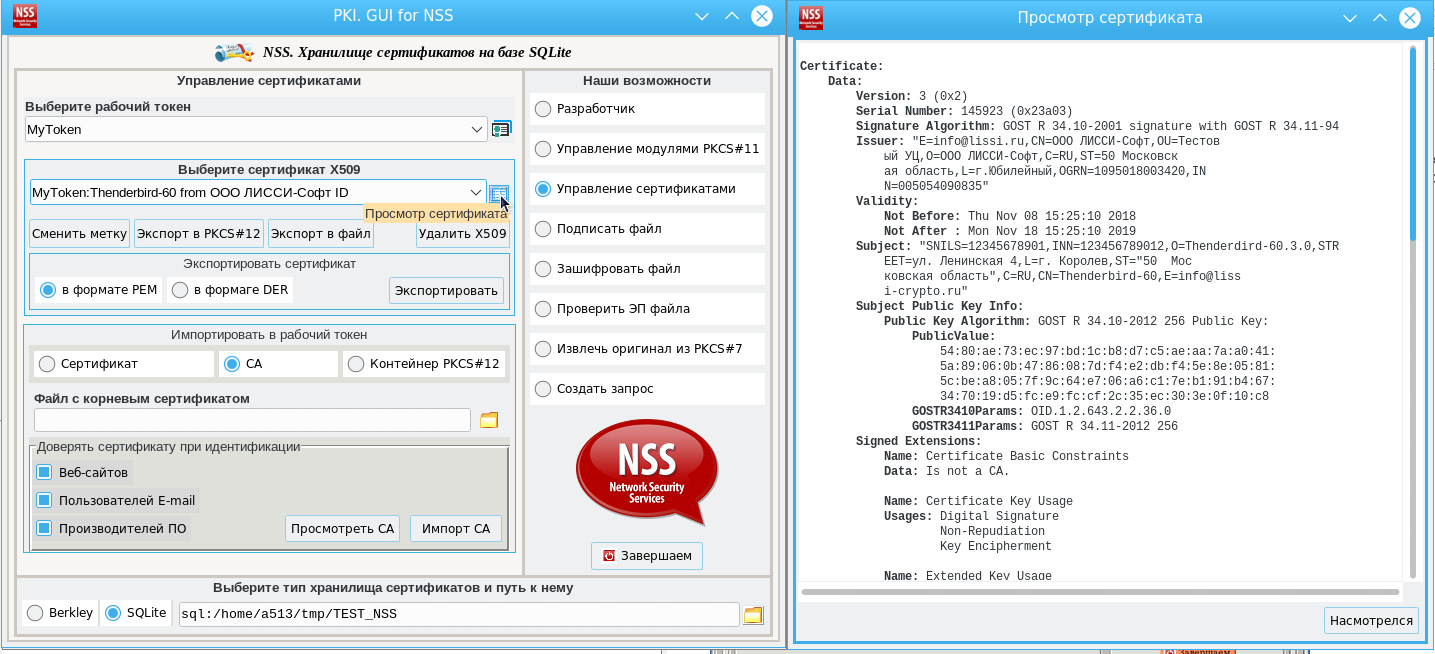The width and height of the screenshot is (1435, 654).
Task: Choose Создать запрос option
Action: (x=543, y=389)
